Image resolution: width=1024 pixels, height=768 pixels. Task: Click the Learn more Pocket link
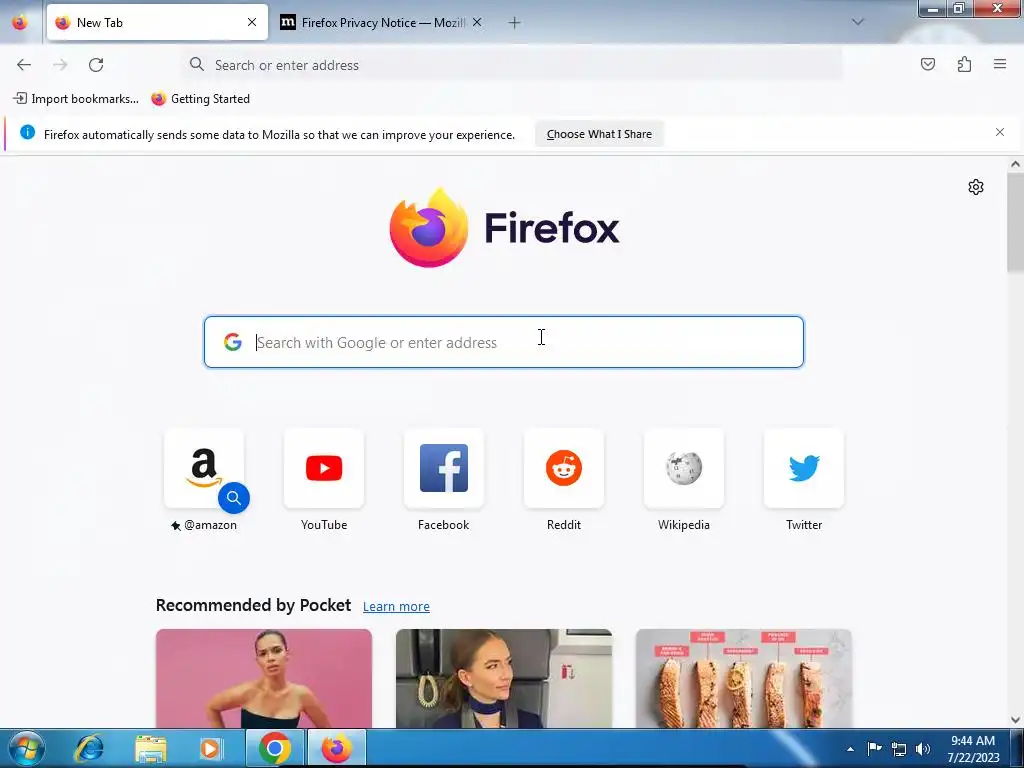tap(396, 607)
